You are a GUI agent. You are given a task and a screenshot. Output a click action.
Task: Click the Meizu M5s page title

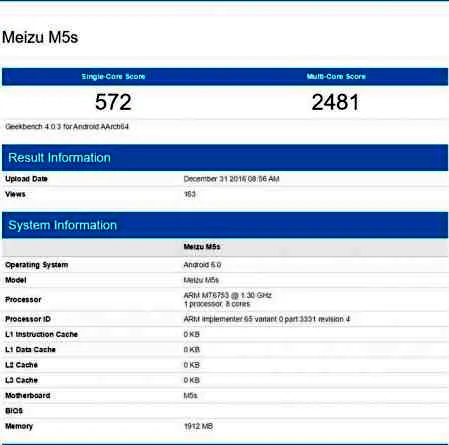coord(40,37)
